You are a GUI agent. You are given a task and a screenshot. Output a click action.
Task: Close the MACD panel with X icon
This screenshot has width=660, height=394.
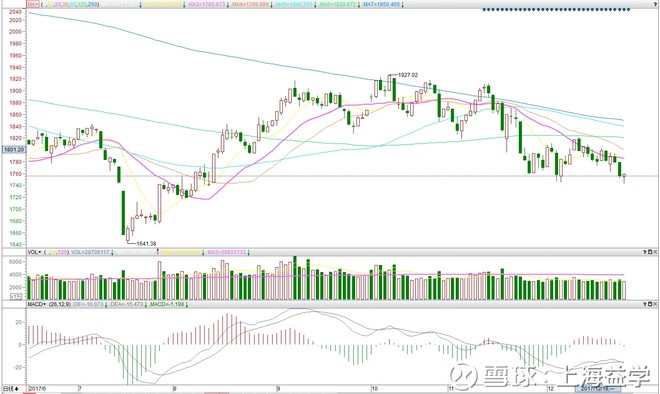tap(655, 304)
